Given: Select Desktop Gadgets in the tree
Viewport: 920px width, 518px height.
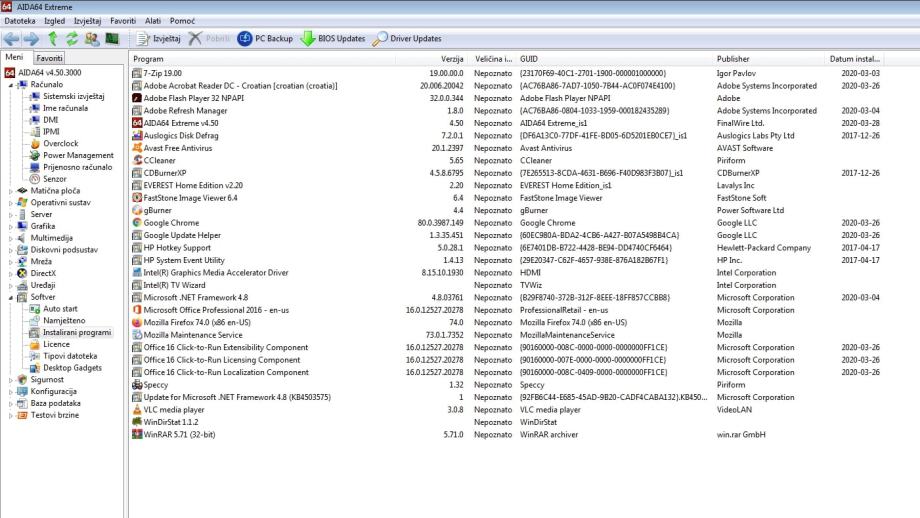Looking at the screenshot, I should pos(72,368).
